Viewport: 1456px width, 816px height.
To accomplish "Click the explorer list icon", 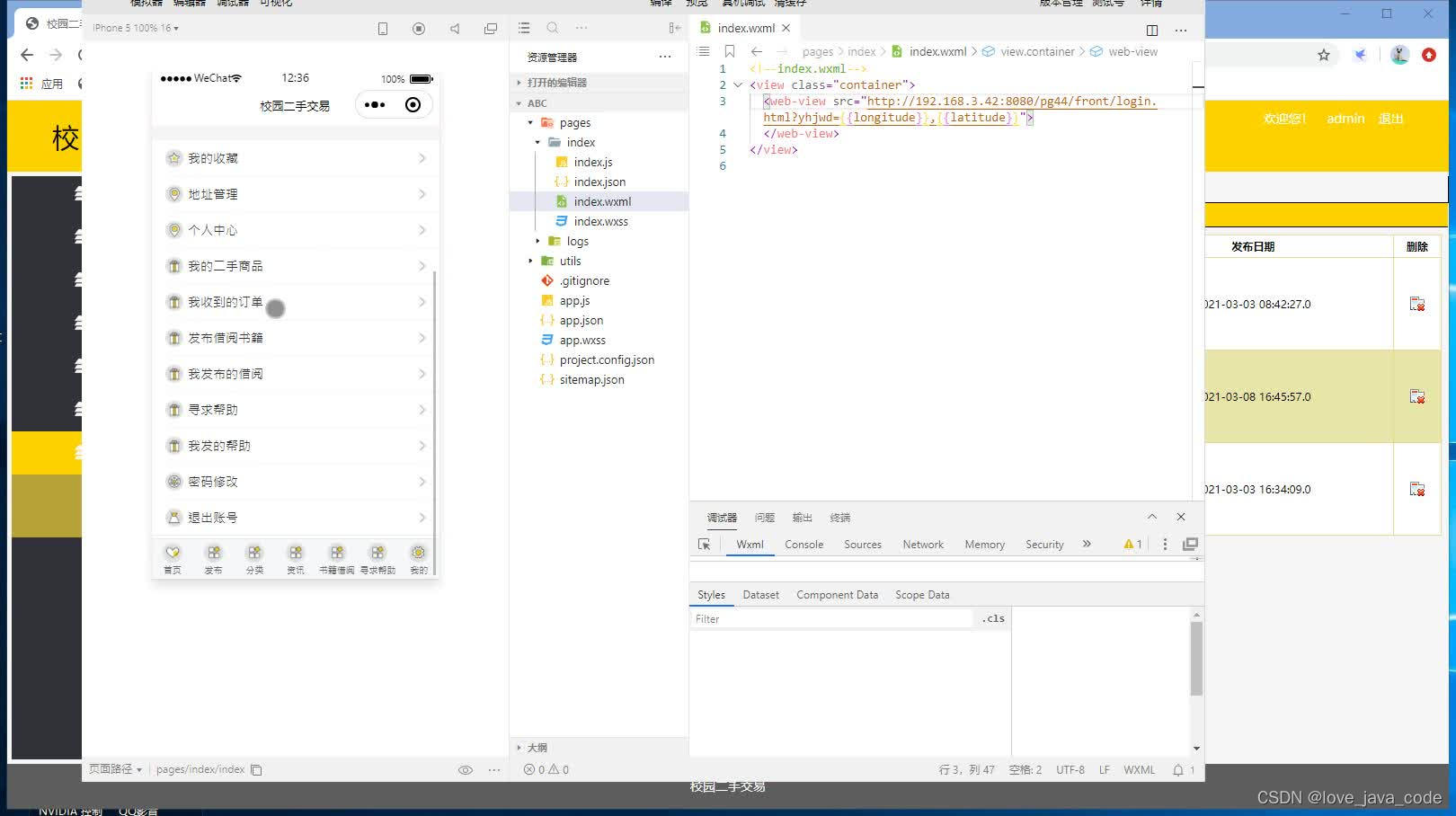I will (524, 28).
